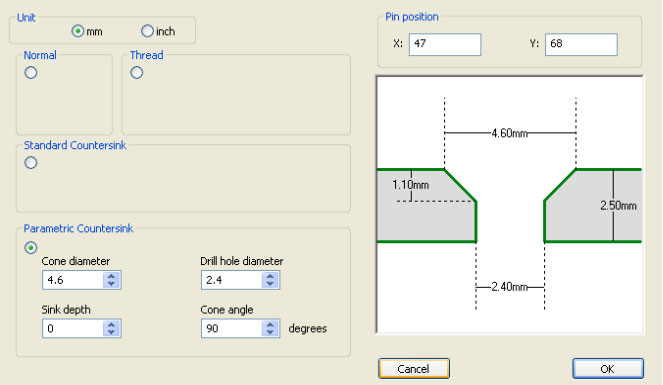
Task: Click the Pin position Y field
Action: [x=581, y=44]
